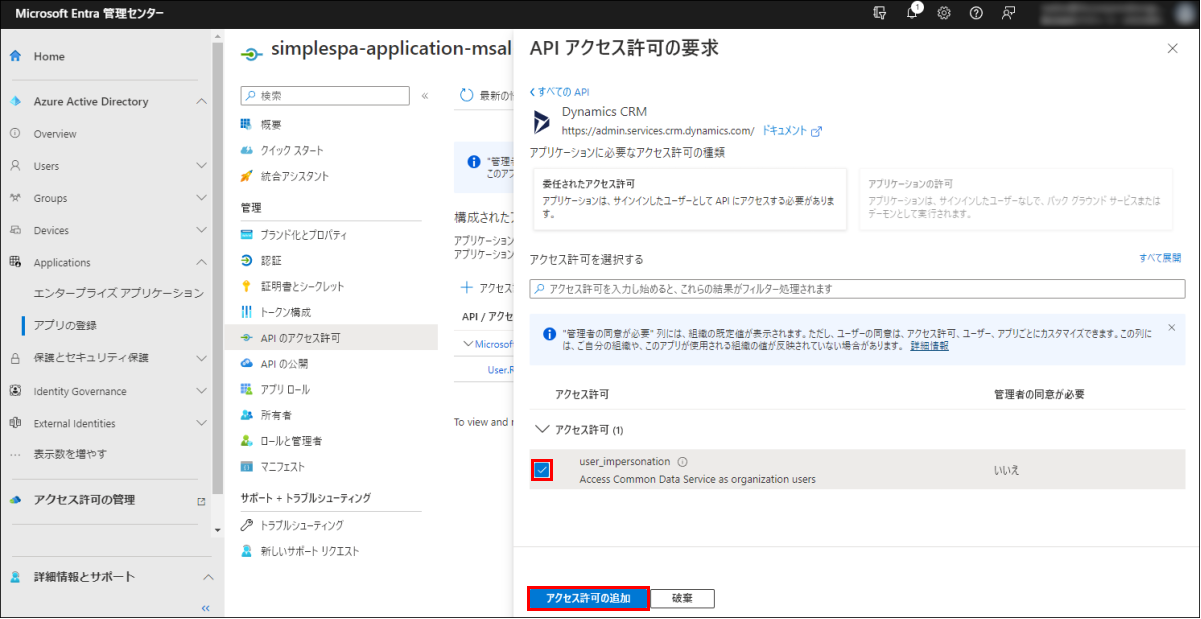This screenshot has width=1201, height=619.
Task: Open the notifications bell icon
Action: (x=913, y=12)
